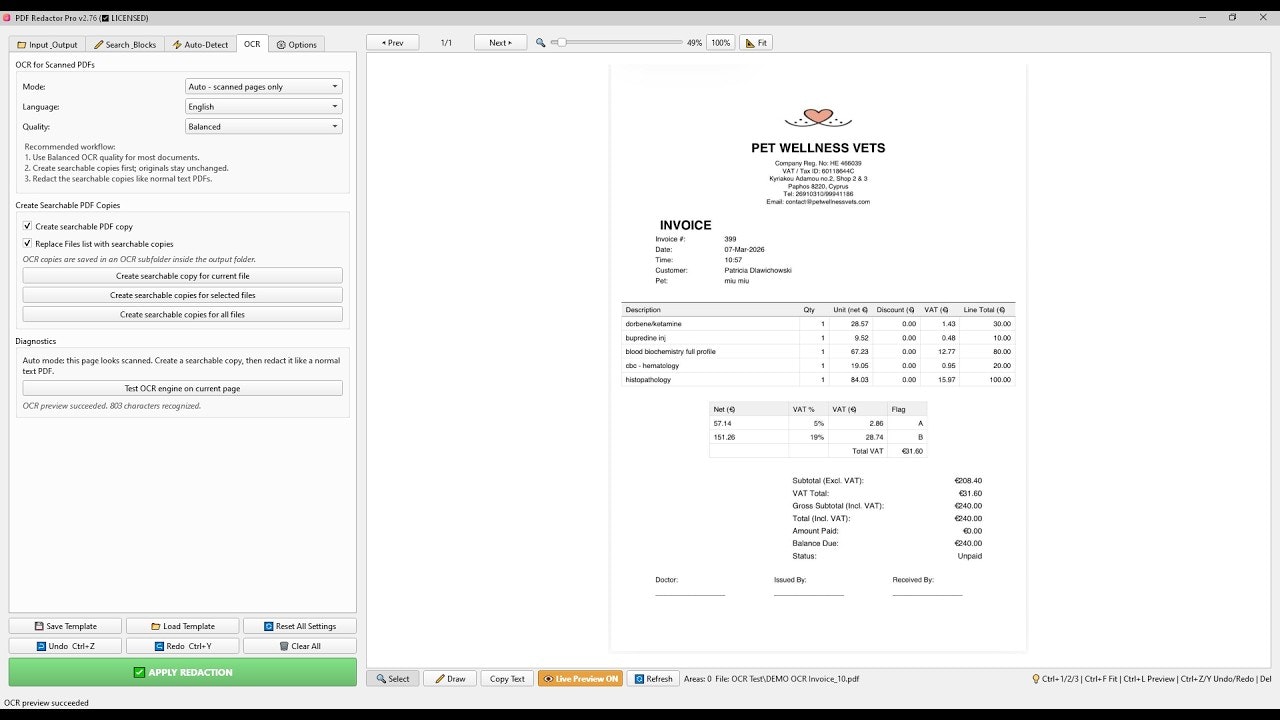Click the INVOICE title in the preview
1280x720 pixels.
click(x=686, y=225)
